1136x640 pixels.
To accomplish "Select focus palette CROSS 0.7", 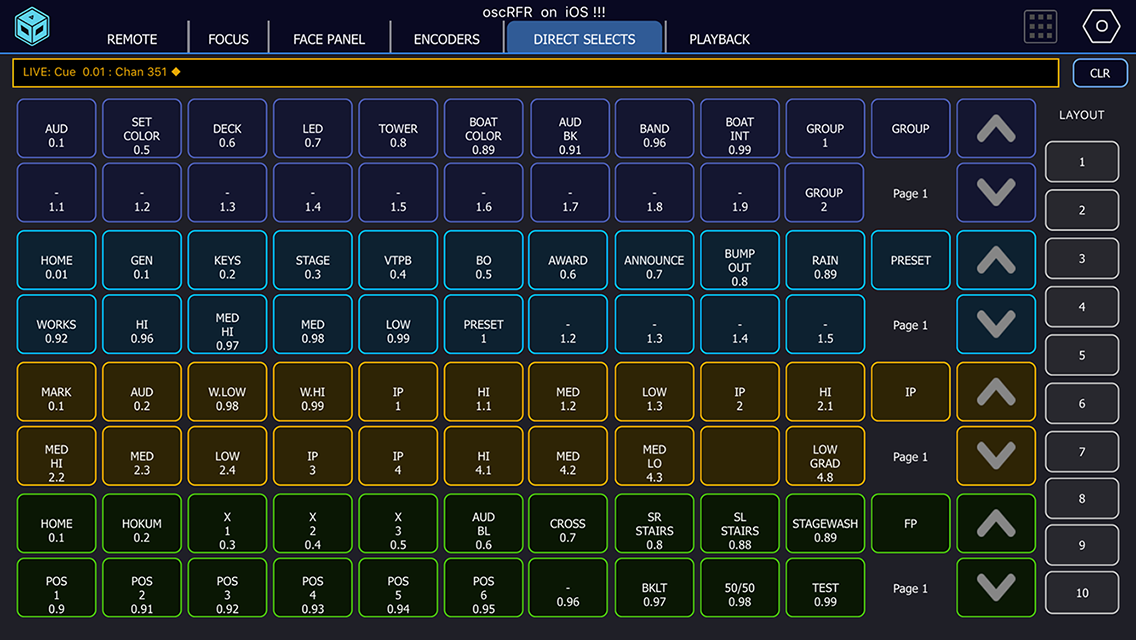I will [x=568, y=523].
